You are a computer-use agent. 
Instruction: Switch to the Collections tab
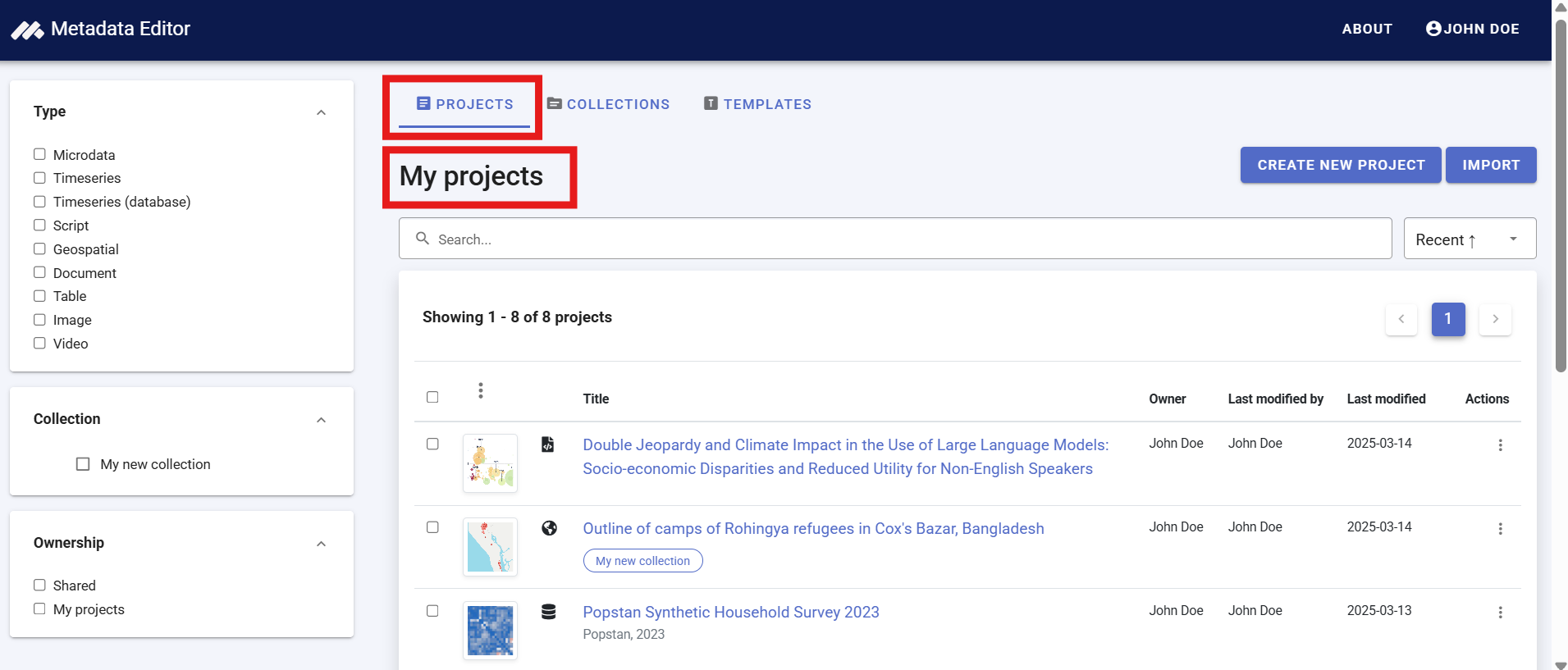pos(608,104)
